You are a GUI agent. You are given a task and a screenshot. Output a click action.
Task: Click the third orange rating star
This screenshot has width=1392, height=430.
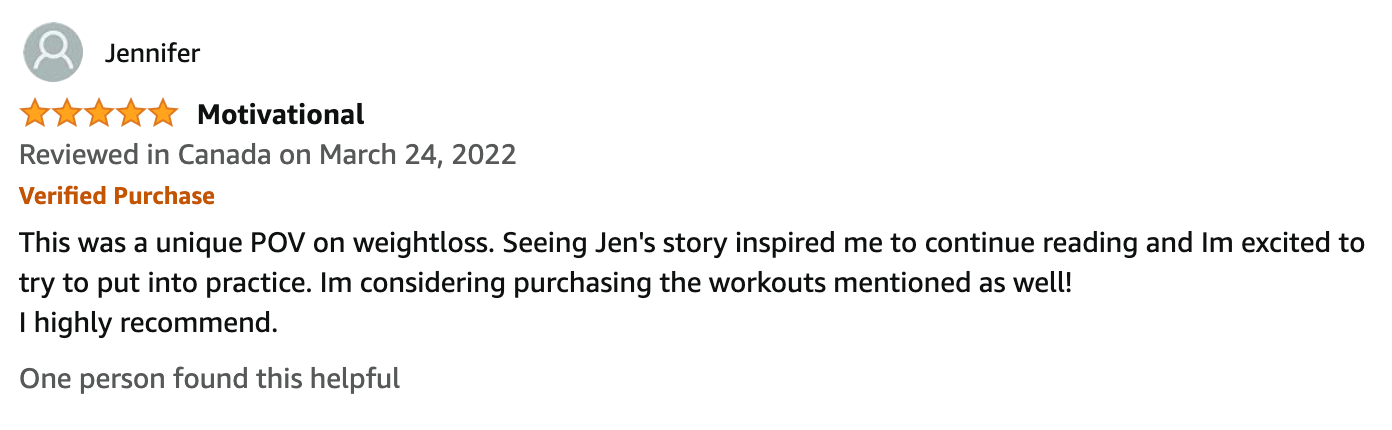(x=98, y=114)
